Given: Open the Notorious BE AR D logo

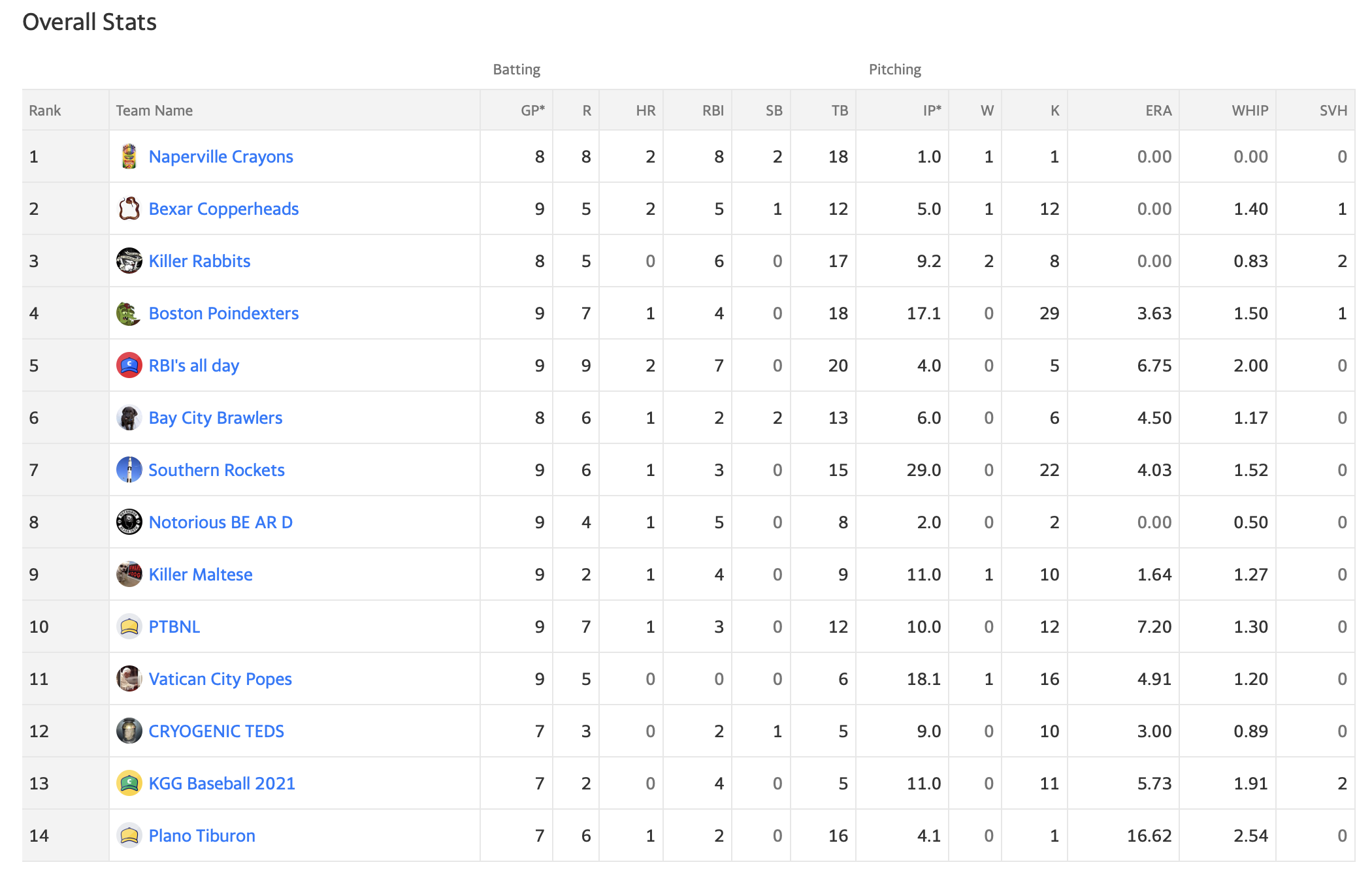Looking at the screenshot, I should [129, 522].
